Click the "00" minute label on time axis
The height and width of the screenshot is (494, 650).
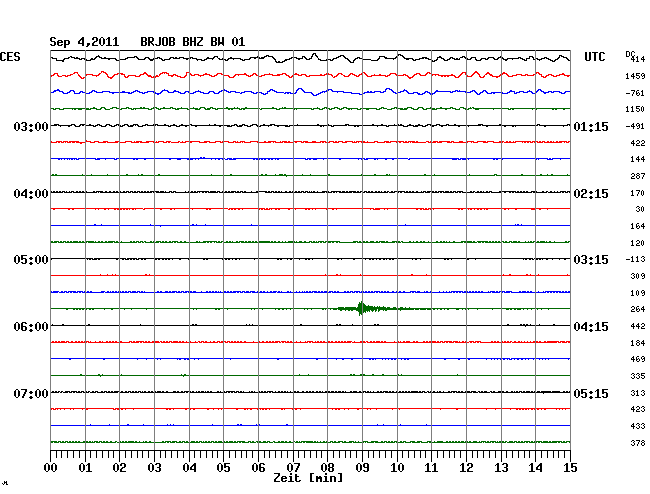tap(51, 468)
